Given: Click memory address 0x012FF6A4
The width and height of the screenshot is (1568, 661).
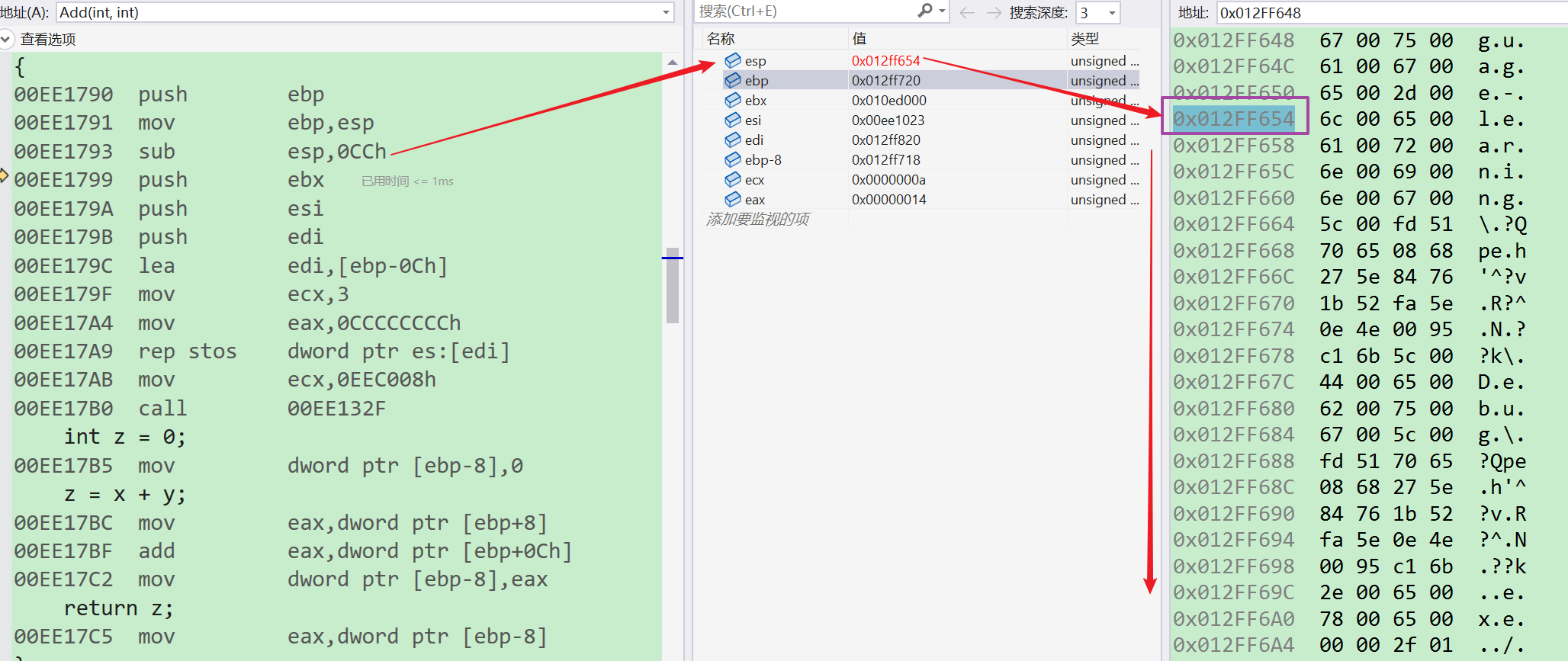Looking at the screenshot, I should [x=1233, y=644].
